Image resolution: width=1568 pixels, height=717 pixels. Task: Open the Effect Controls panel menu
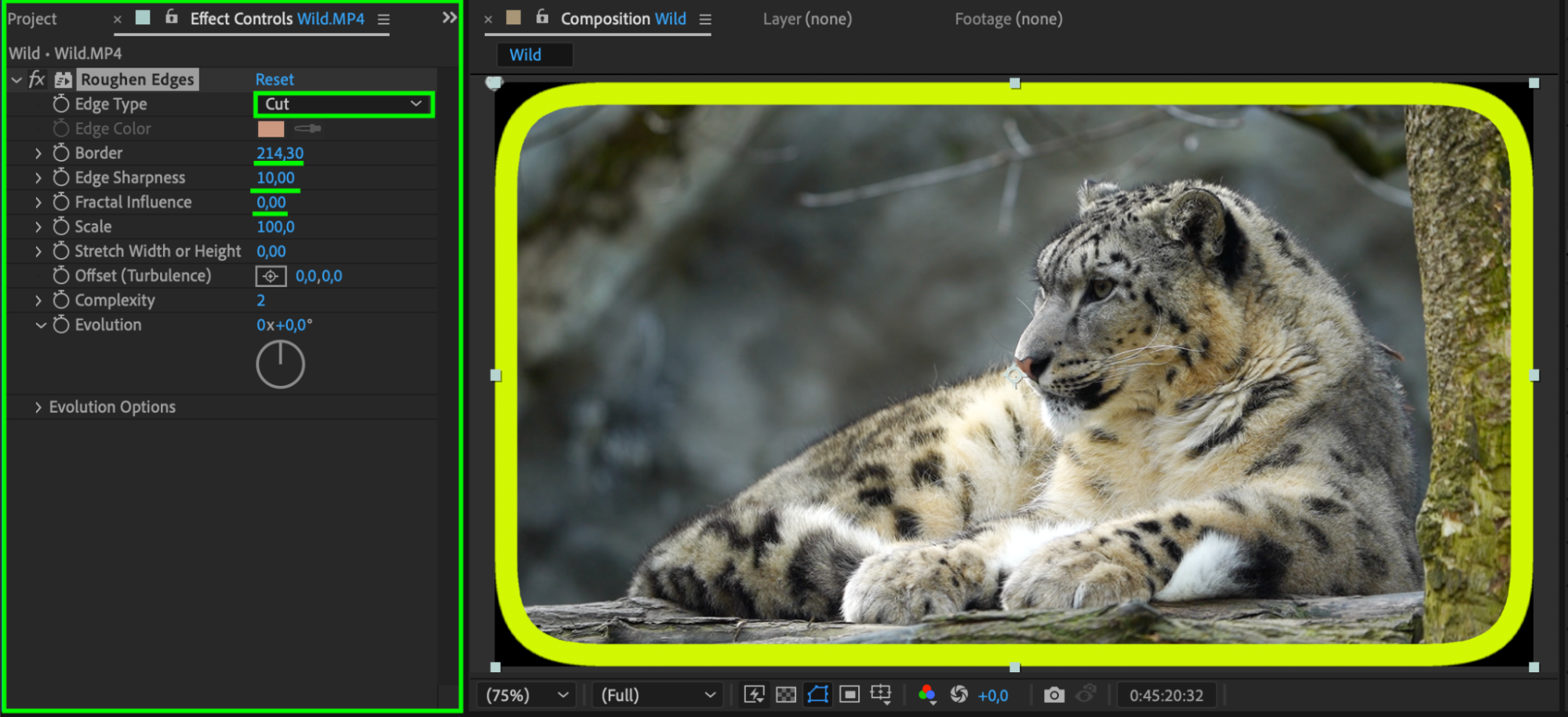384,20
